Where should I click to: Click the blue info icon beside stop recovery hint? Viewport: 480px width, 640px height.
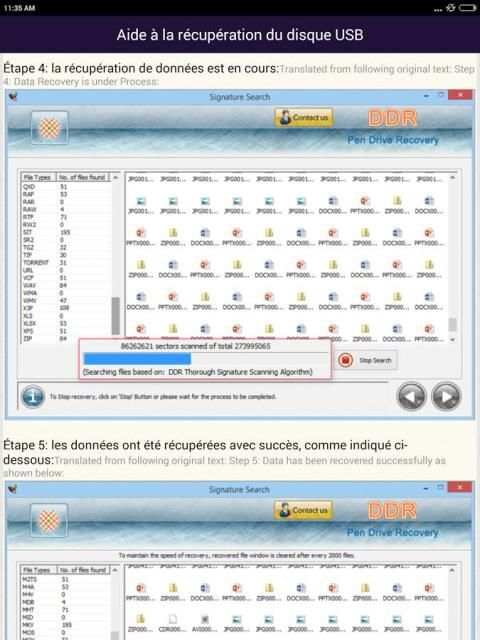33,396
